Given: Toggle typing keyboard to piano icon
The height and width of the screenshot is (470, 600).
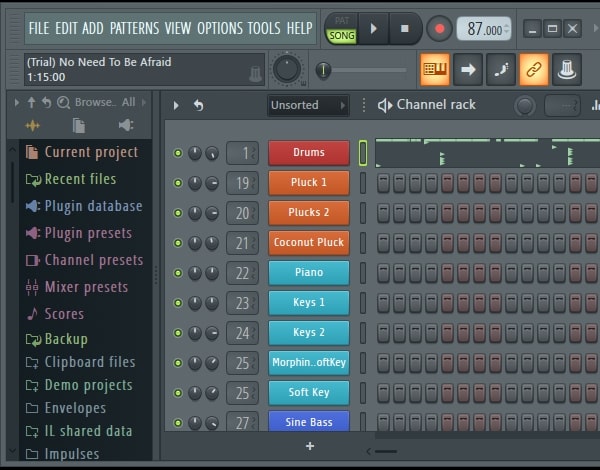Looking at the screenshot, I should click(x=435, y=69).
